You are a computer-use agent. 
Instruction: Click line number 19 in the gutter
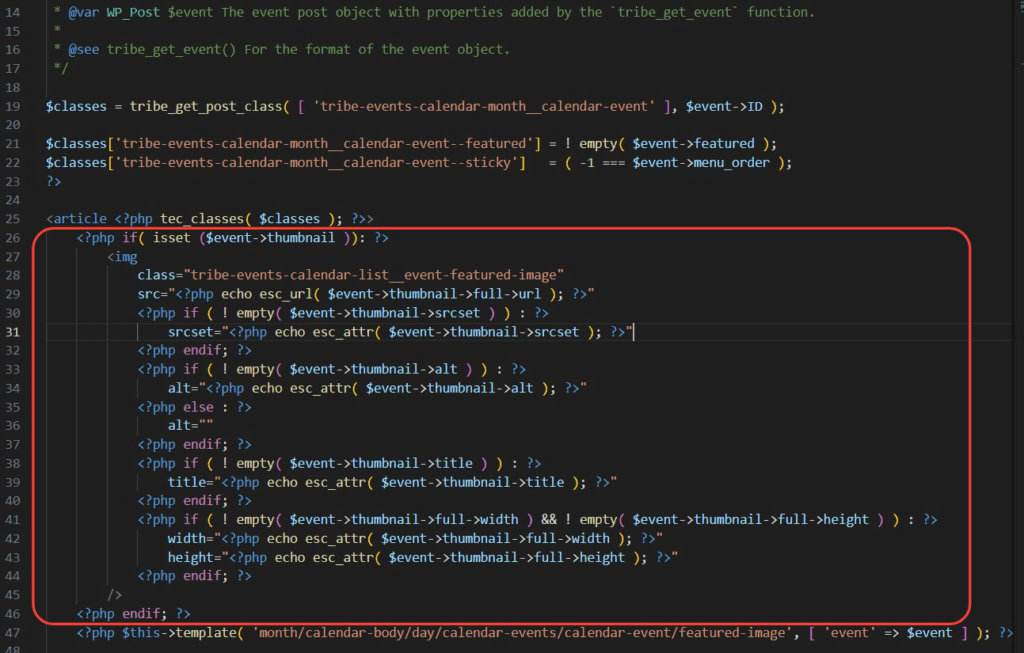coord(13,107)
